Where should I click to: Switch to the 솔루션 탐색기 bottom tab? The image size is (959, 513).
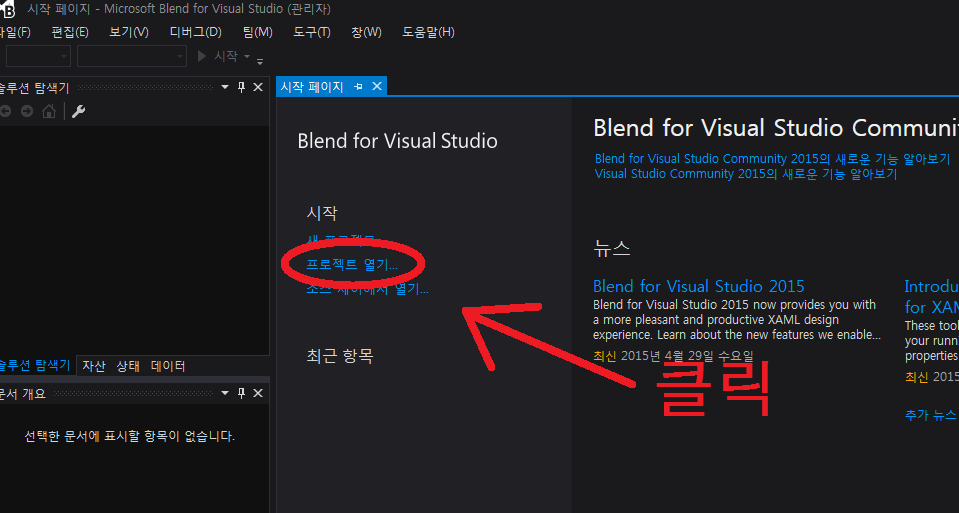point(35,366)
